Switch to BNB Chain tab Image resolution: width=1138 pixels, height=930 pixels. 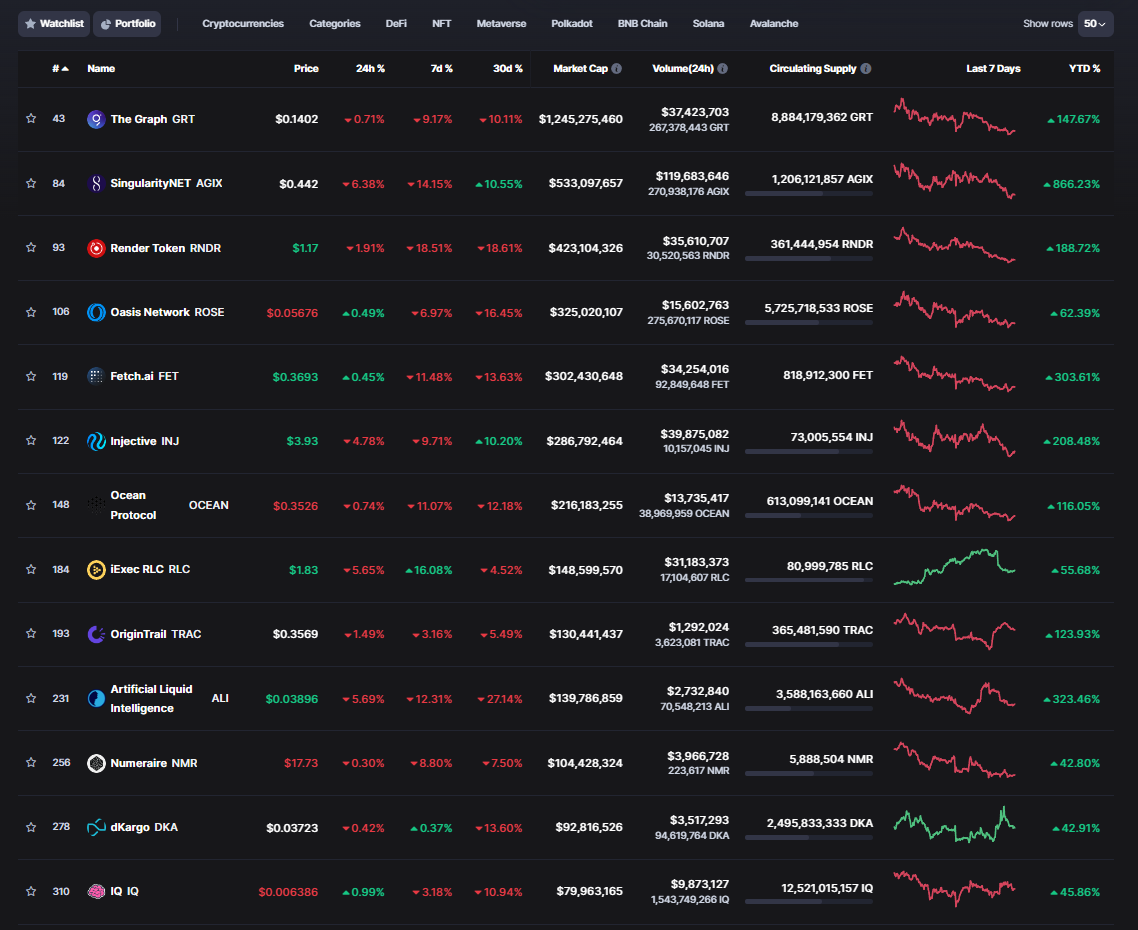[x=642, y=24]
